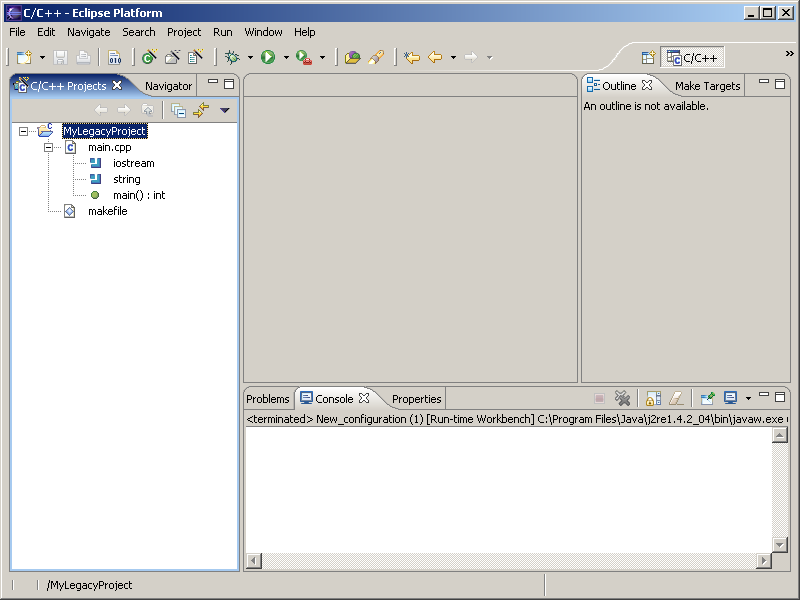
Task: Click the Debug bug icon in toolbar
Action: click(x=232, y=58)
